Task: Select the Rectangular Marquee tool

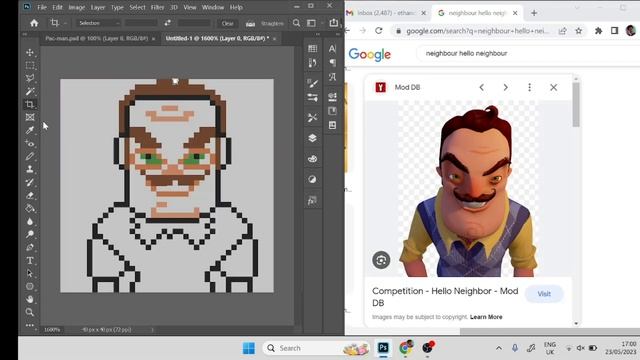Action: 30,65
